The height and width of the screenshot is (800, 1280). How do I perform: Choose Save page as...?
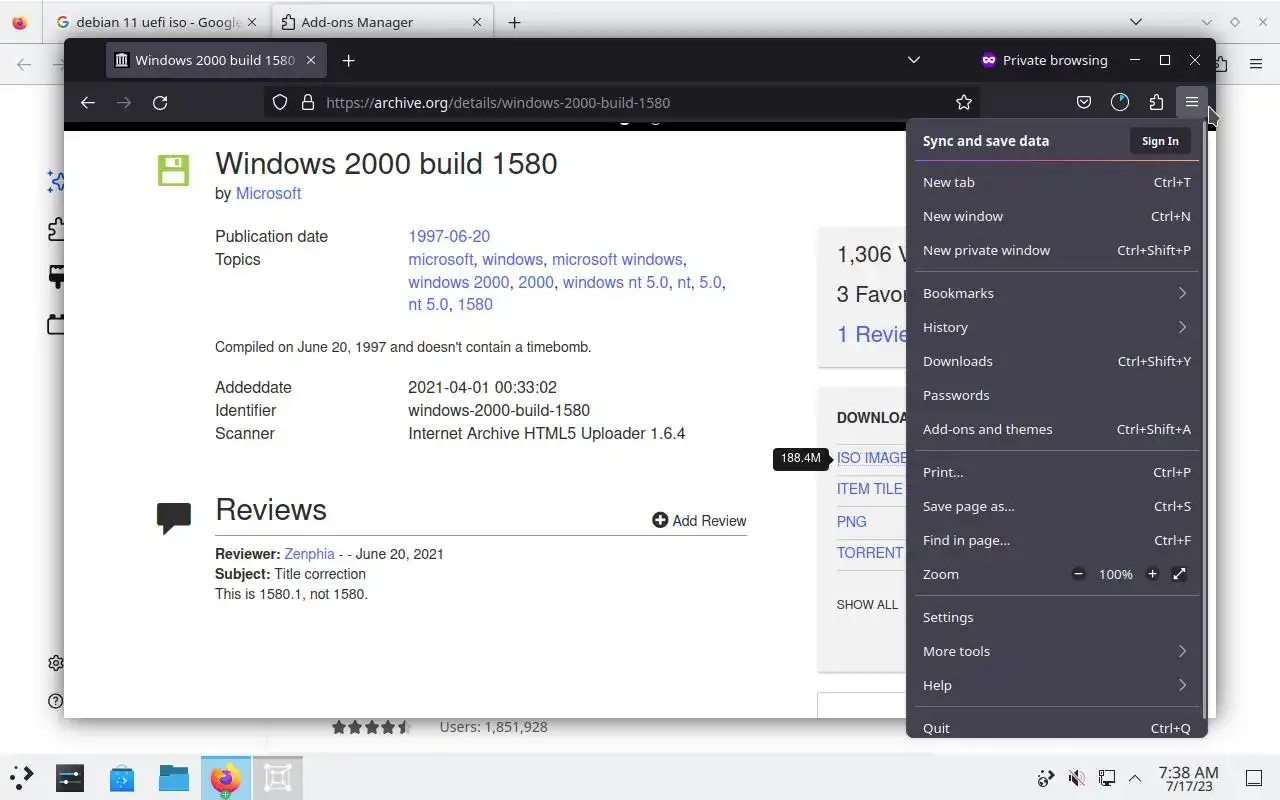(1056, 506)
